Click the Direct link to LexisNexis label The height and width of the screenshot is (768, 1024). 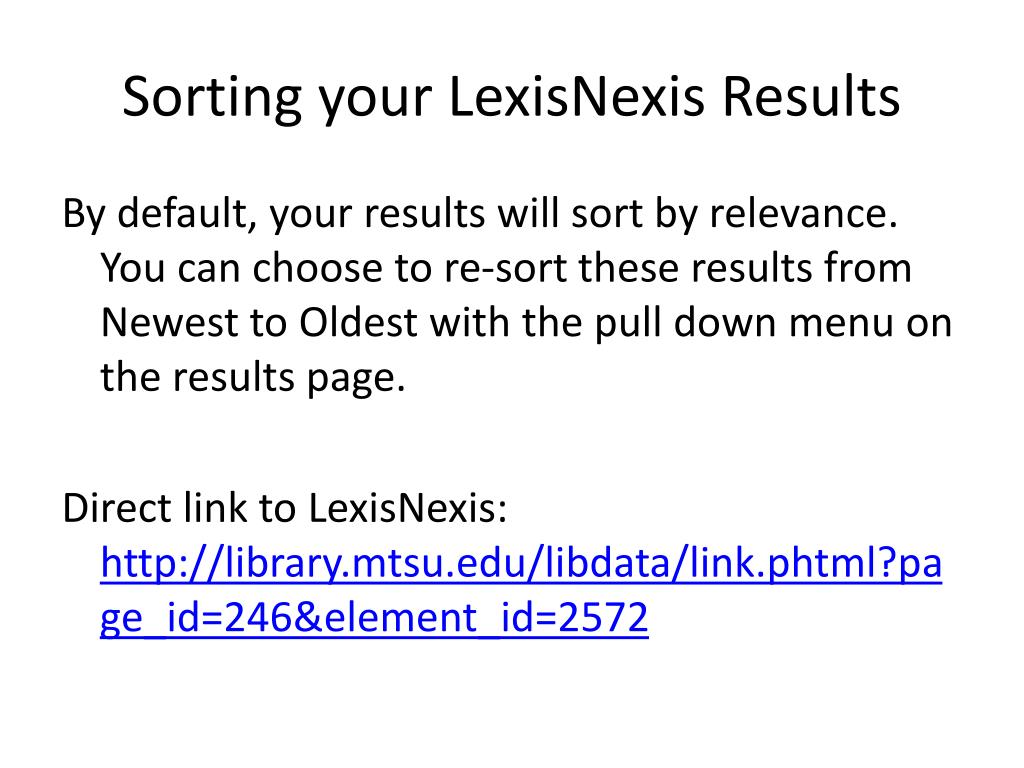[285, 507]
